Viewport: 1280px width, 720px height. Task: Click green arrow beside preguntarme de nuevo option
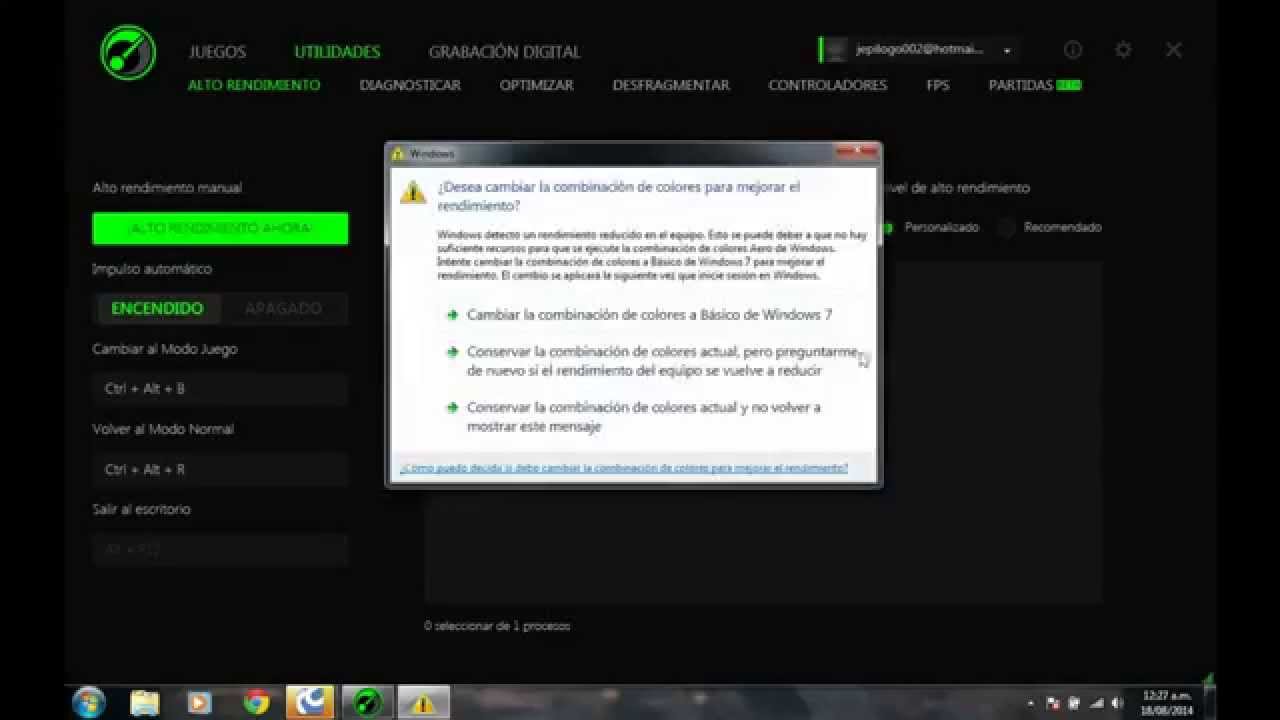453,352
